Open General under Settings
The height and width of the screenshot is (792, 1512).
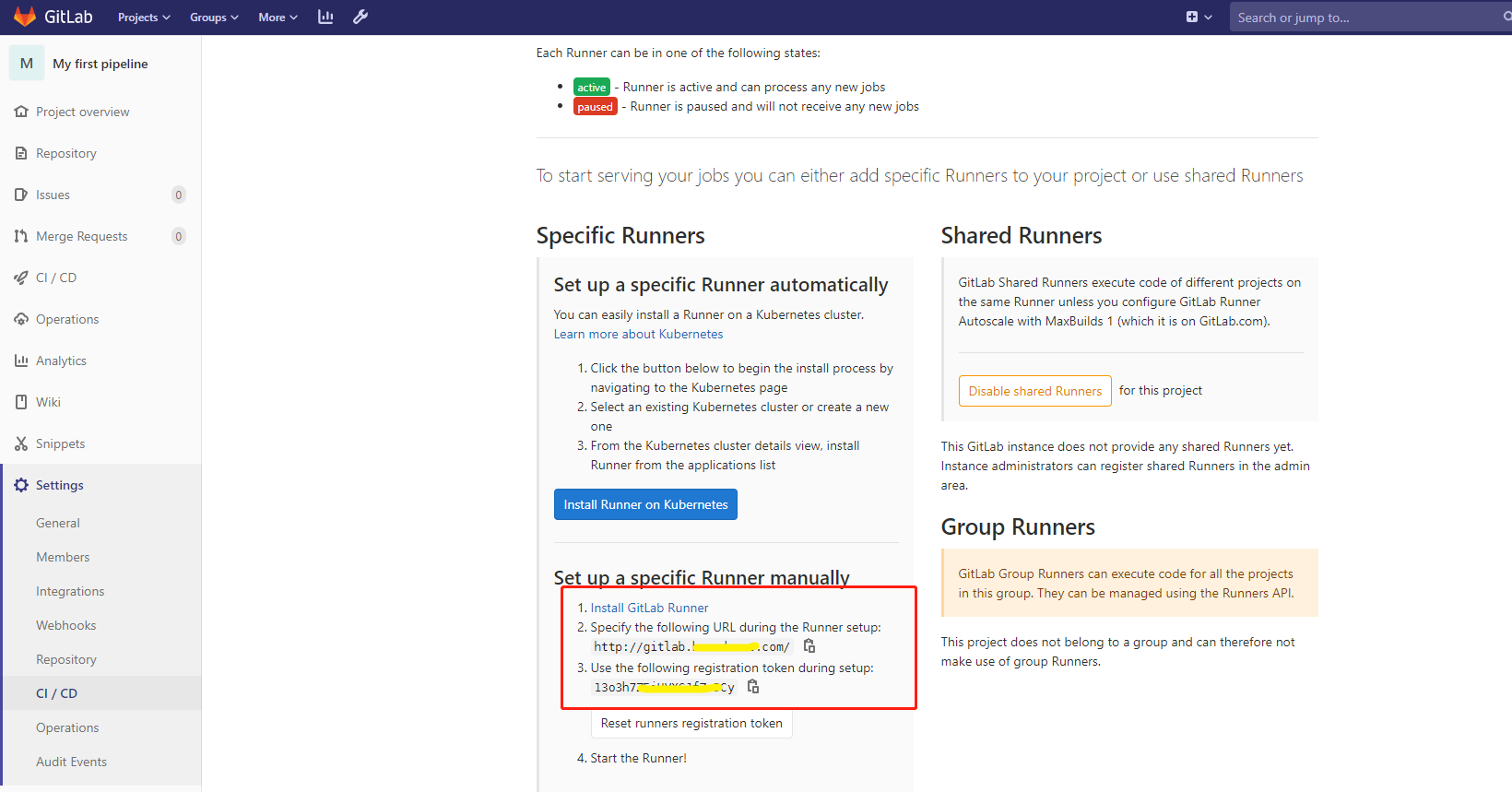point(58,523)
